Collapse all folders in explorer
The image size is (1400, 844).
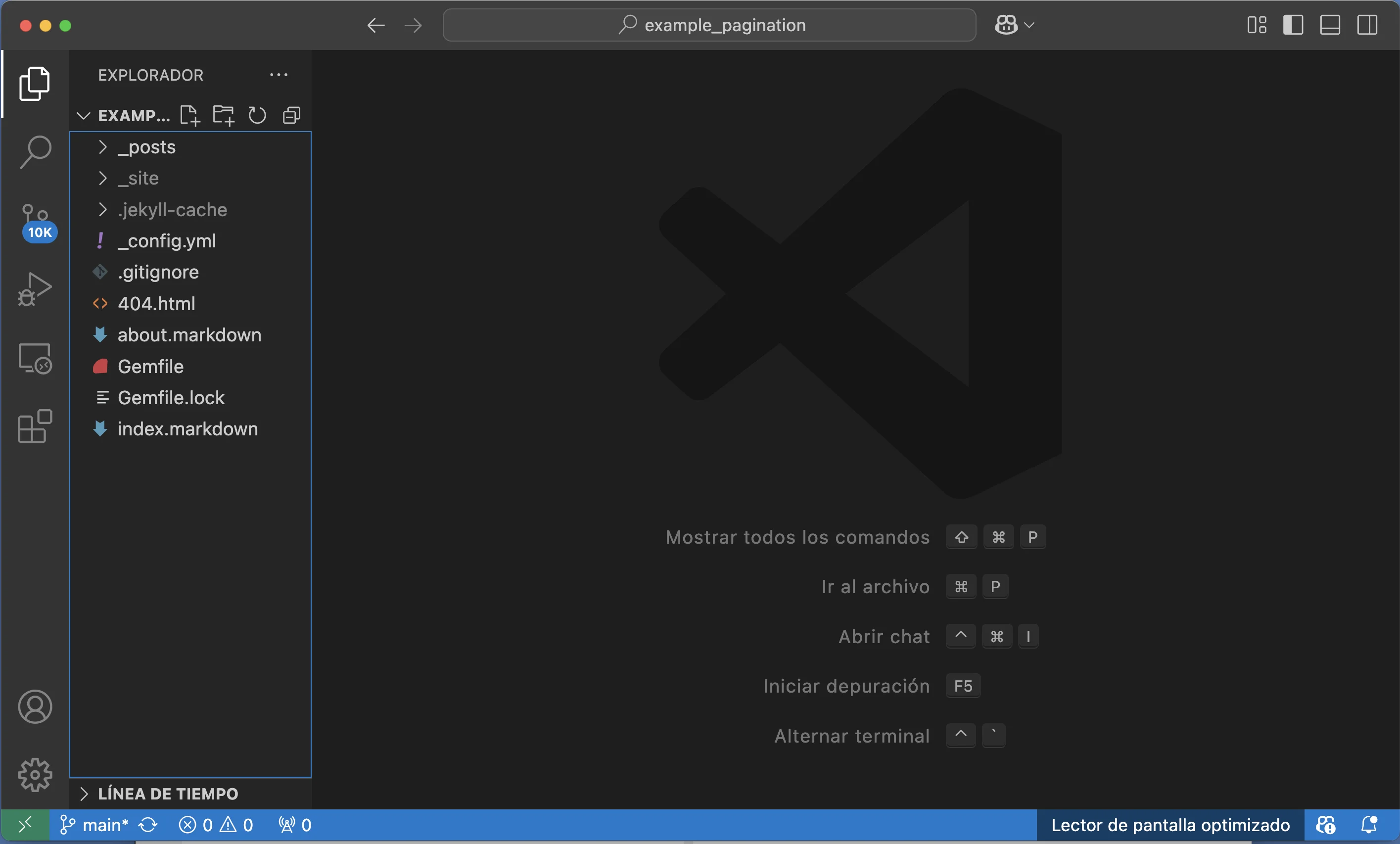click(291, 115)
